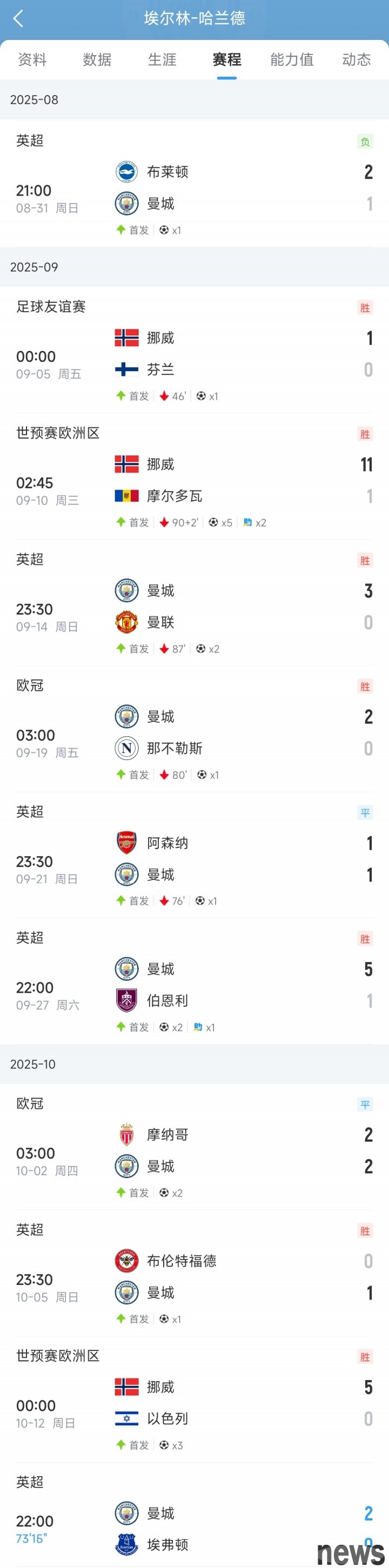This screenshot has width=389, height=1568.
Task: Open the 以色列 team link
Action: point(167,1419)
